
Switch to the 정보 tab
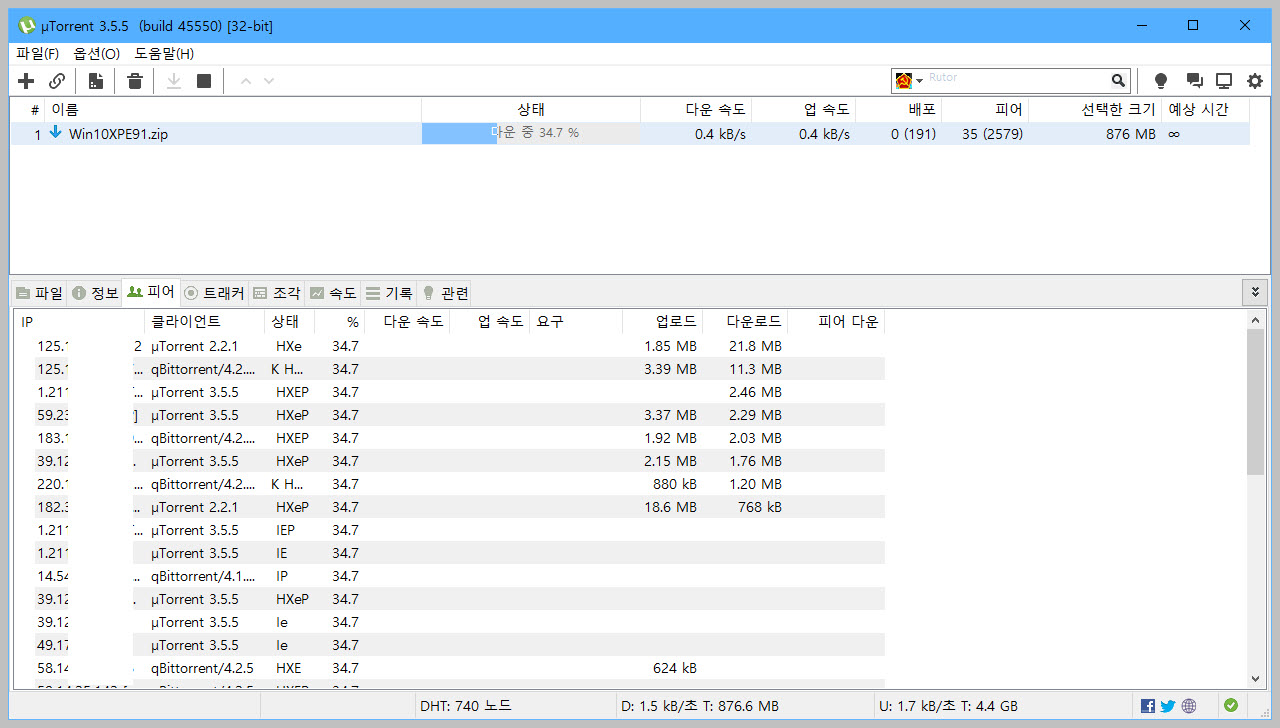[x=95, y=293]
